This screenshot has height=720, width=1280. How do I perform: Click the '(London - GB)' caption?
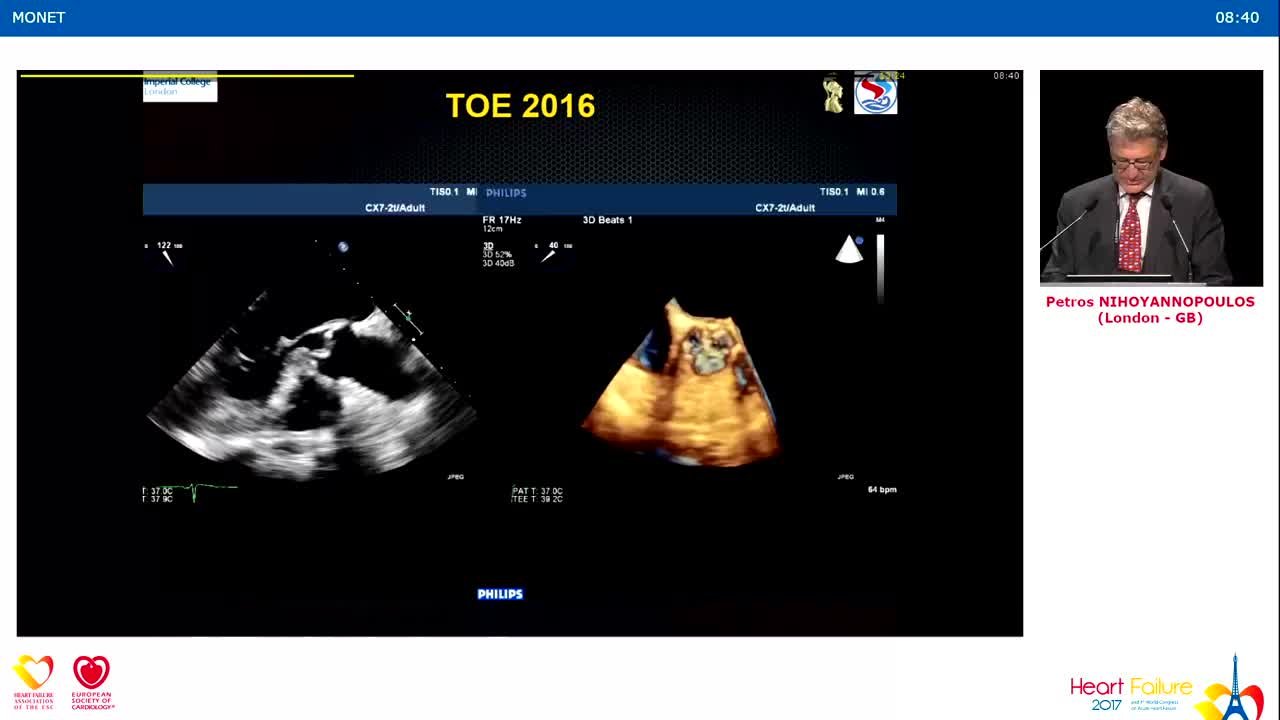1150,319
